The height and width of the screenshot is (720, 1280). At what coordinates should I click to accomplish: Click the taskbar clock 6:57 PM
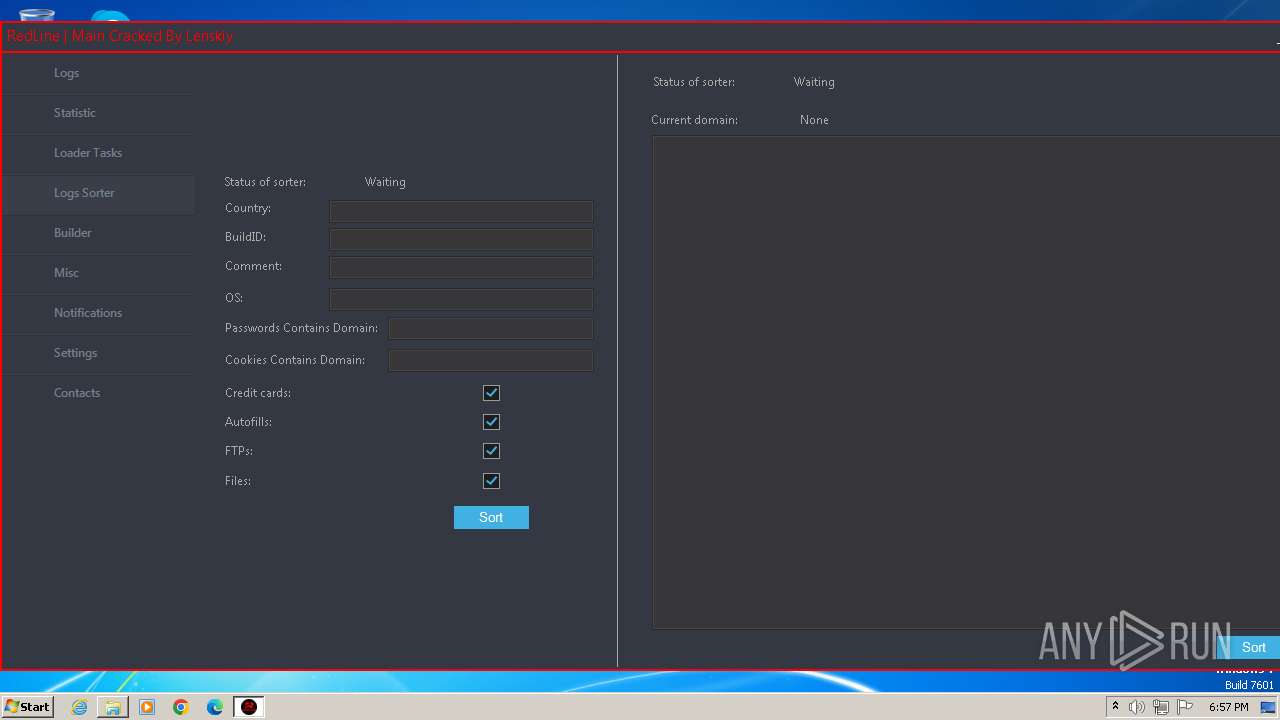pos(1229,707)
